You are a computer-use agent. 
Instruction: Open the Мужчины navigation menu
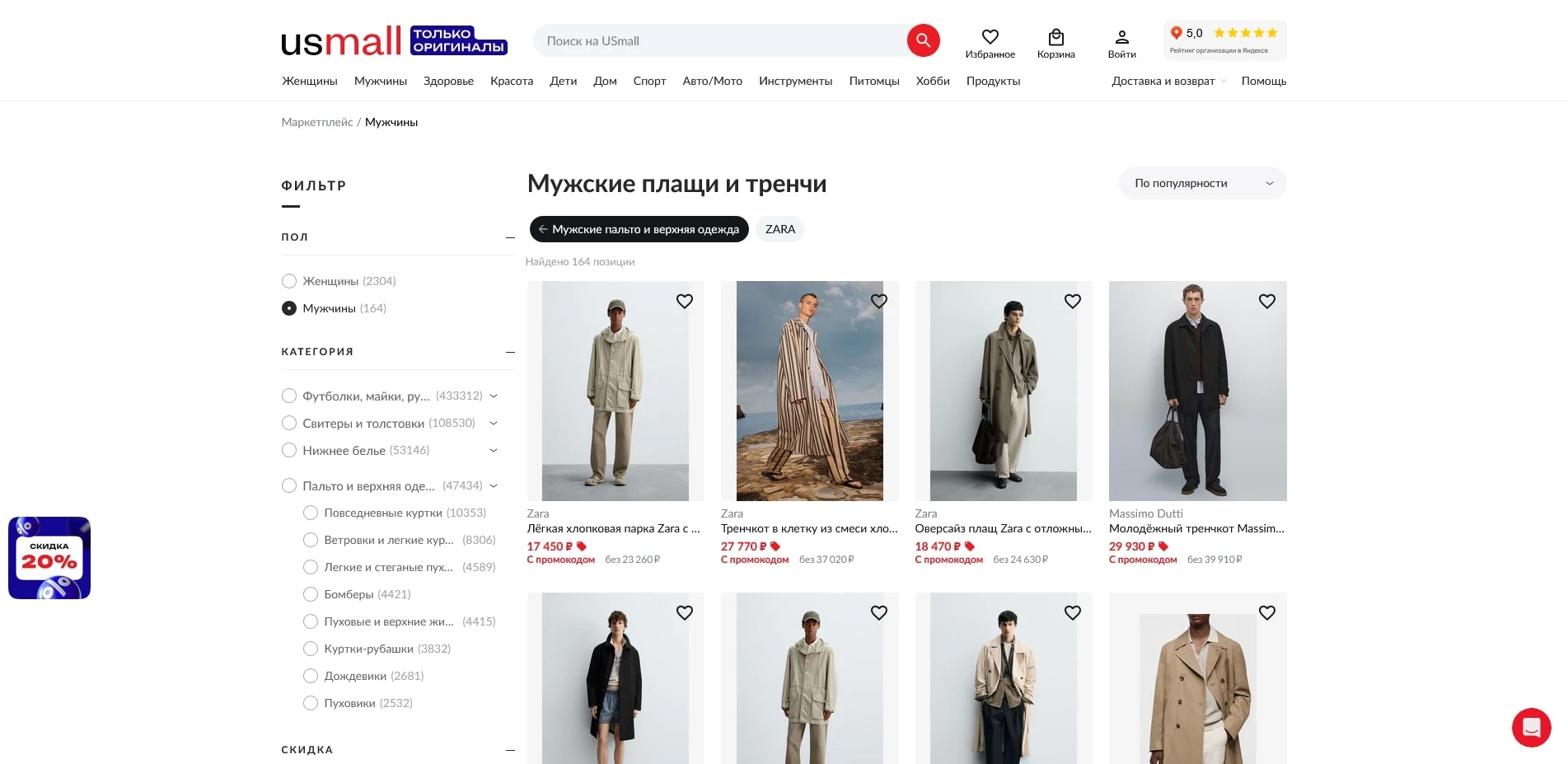click(380, 81)
